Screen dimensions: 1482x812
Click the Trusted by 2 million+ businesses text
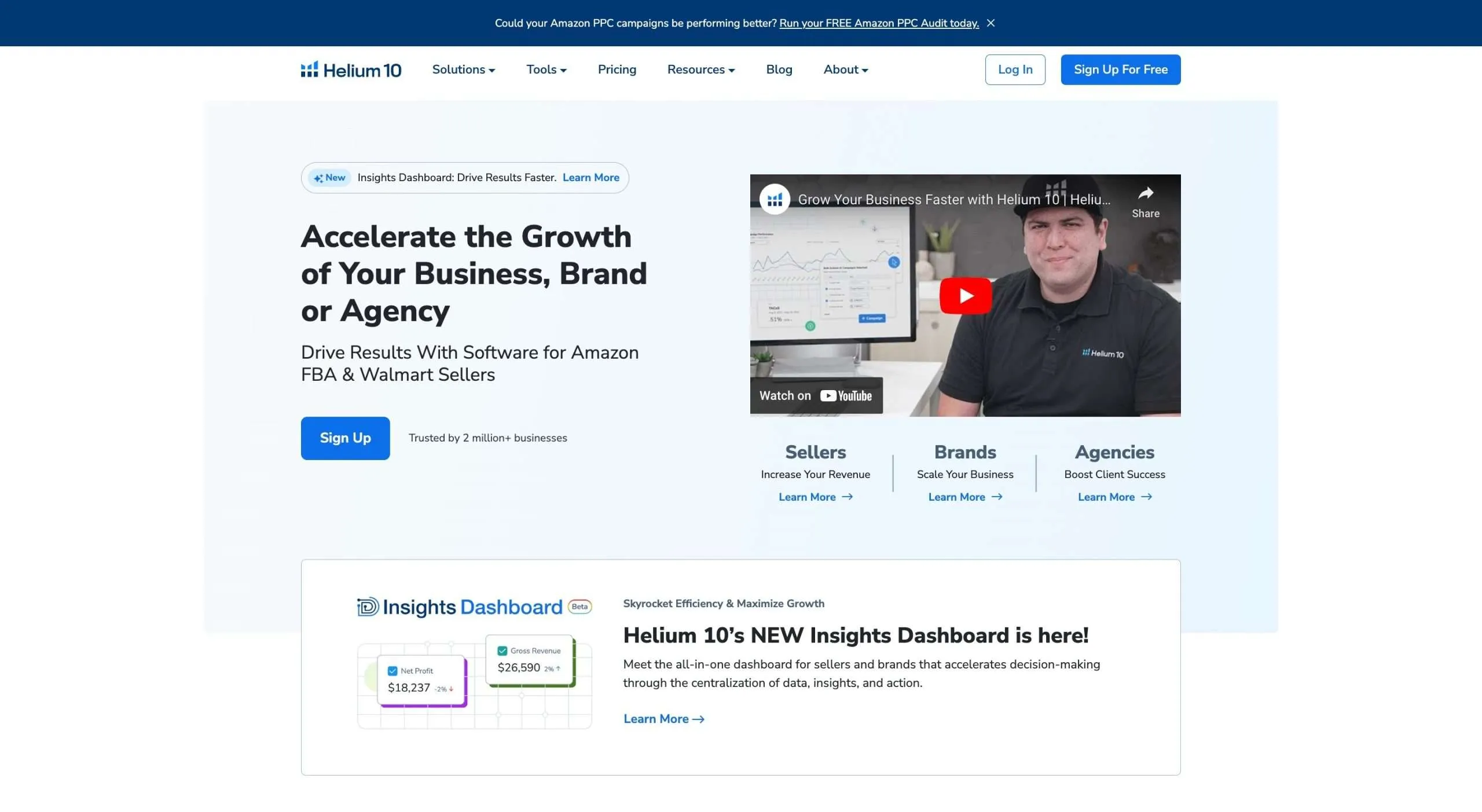487,438
